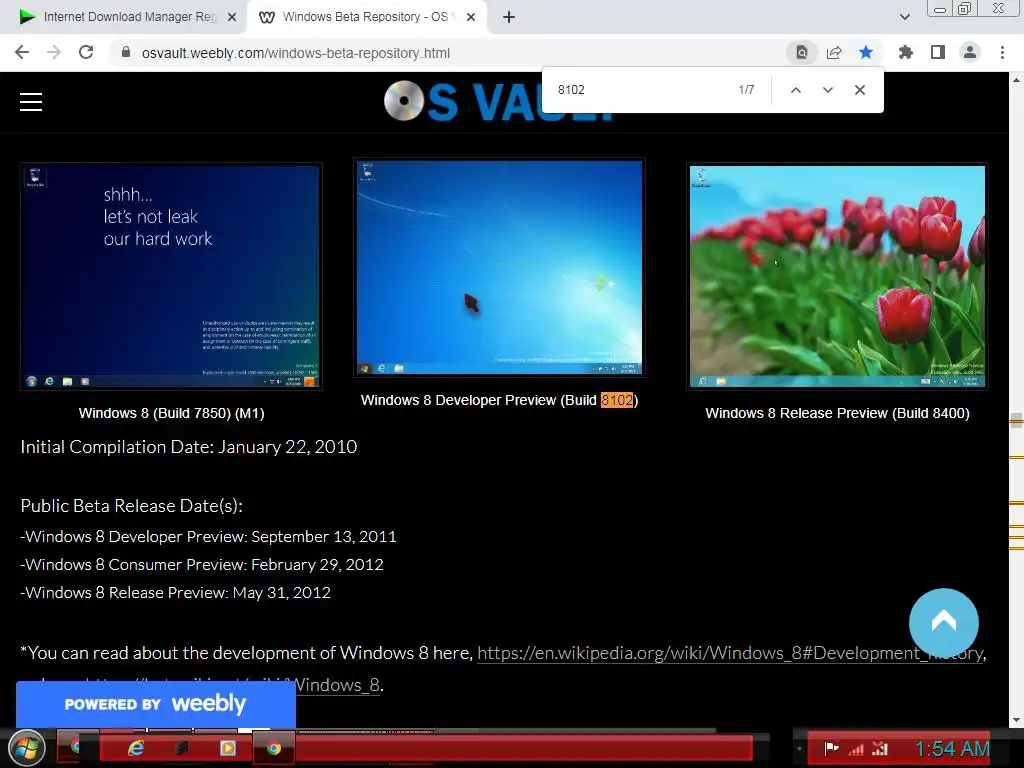Click the network signal tray icon
The image size is (1024, 768).
click(856, 749)
